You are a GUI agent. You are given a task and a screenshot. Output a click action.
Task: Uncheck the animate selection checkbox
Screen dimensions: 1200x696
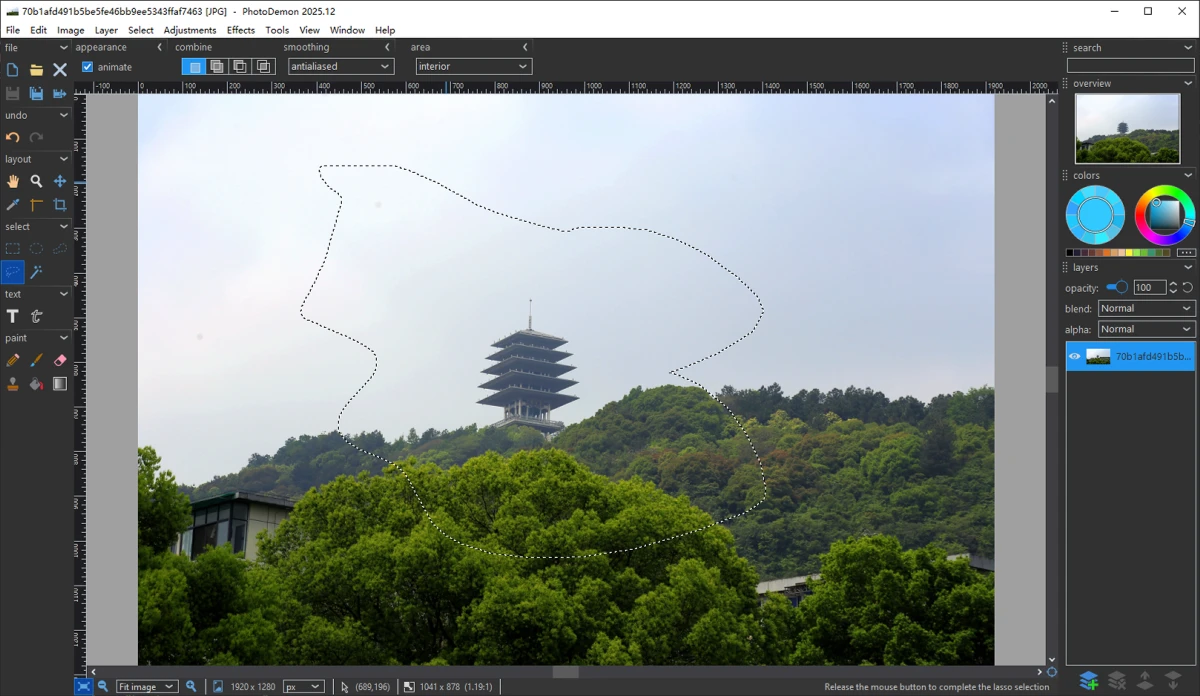[x=88, y=67]
